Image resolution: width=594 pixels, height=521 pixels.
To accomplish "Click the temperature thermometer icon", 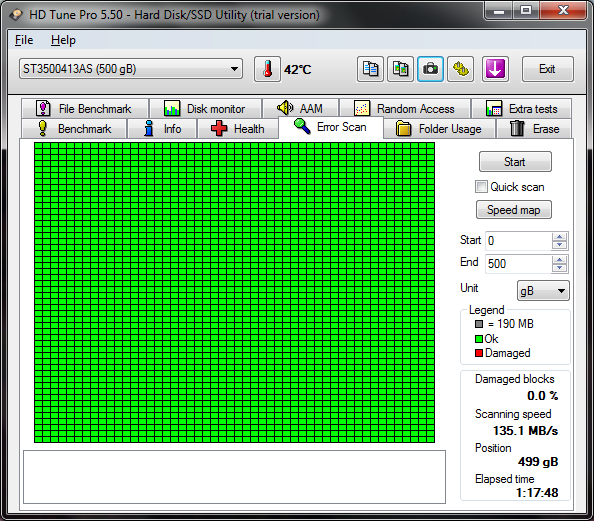I will (x=267, y=69).
